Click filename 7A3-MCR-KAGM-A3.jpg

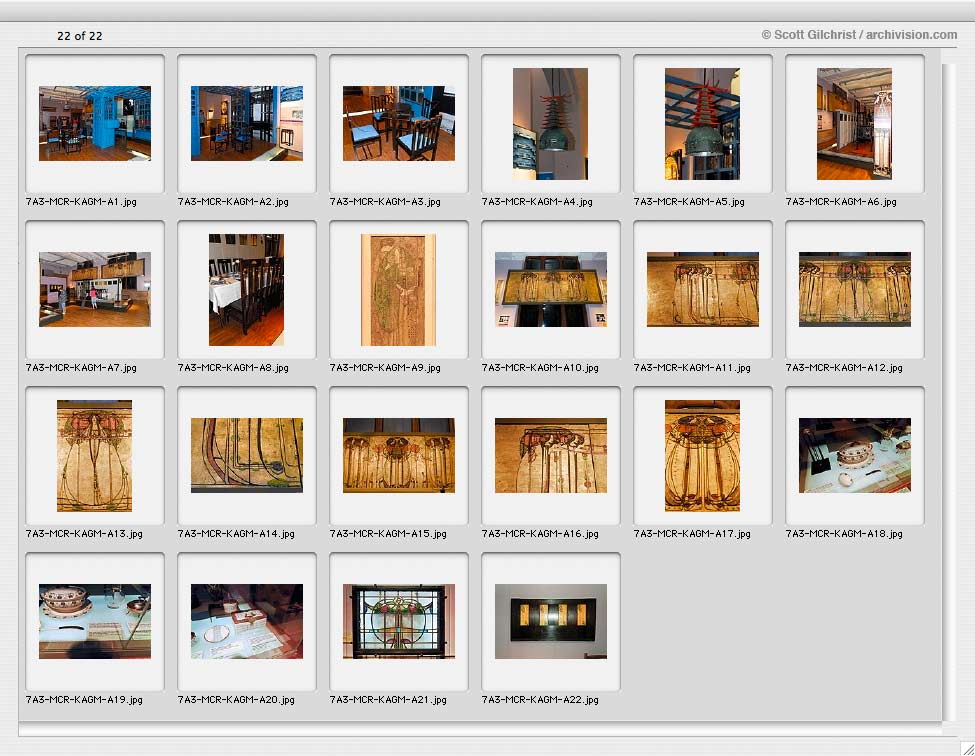pos(385,201)
